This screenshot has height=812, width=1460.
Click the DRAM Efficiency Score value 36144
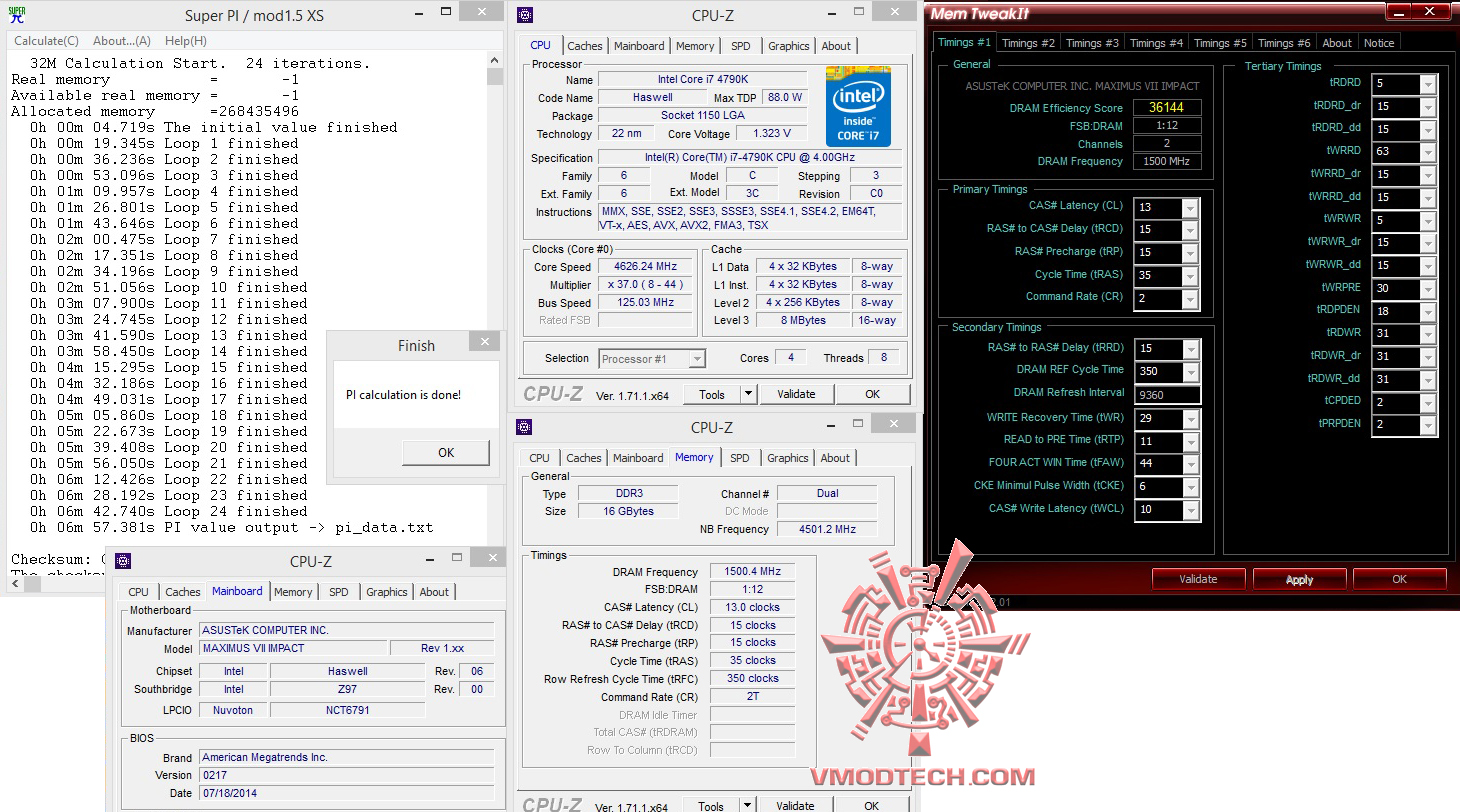click(x=1167, y=107)
